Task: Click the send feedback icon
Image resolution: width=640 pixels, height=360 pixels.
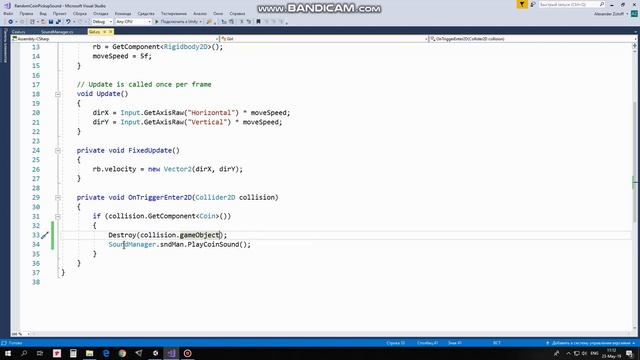Action: (533, 4)
